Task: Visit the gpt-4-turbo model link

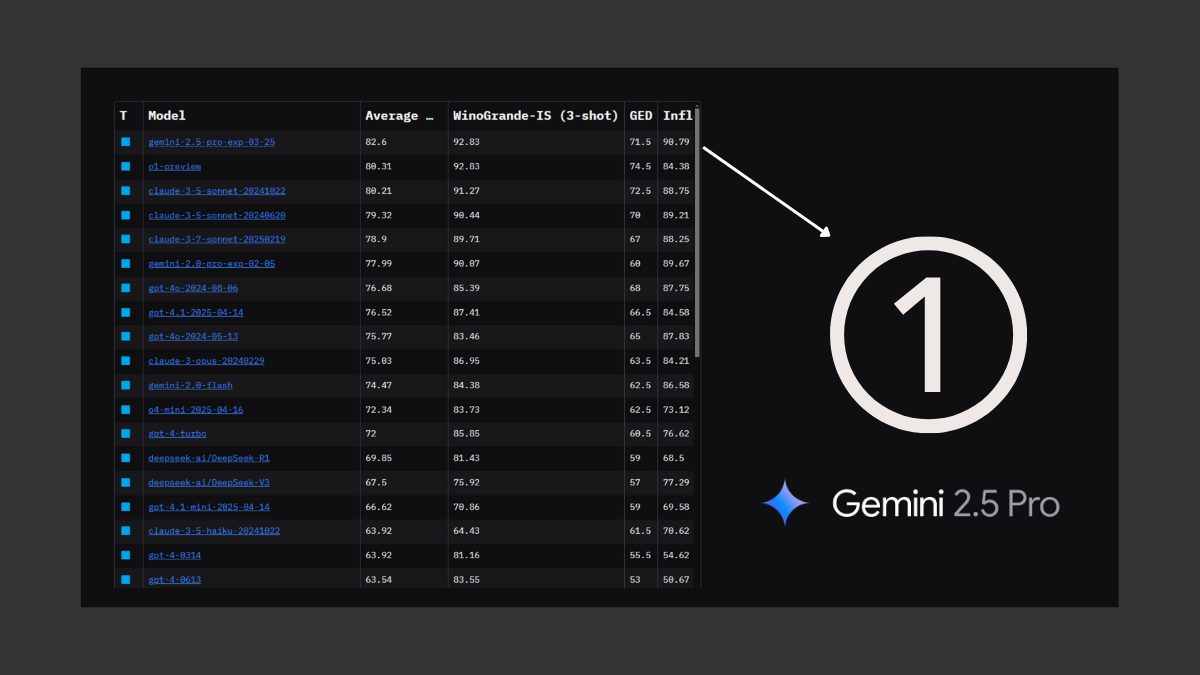Action: point(177,434)
